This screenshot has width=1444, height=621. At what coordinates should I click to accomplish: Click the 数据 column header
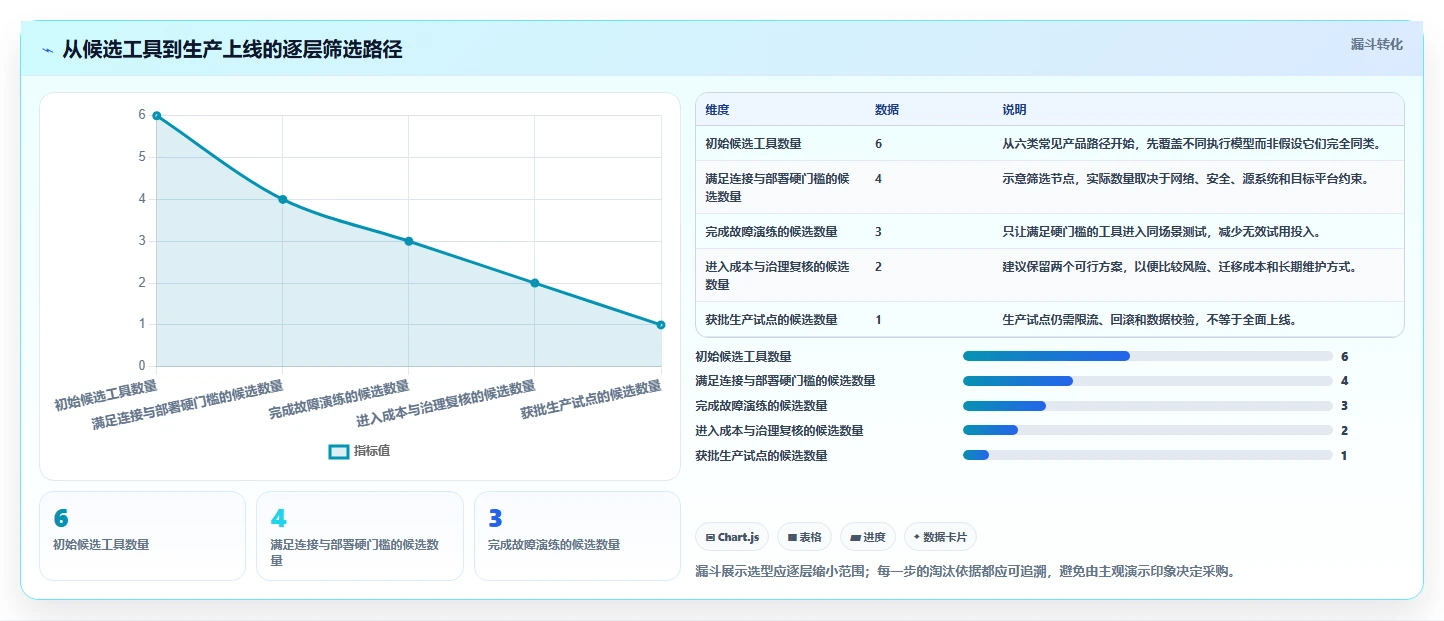887,110
